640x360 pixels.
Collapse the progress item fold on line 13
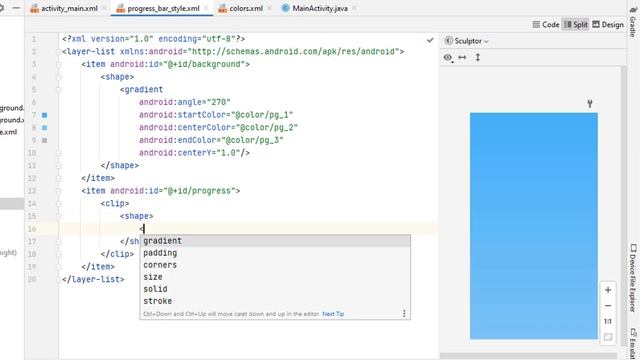coord(58,191)
